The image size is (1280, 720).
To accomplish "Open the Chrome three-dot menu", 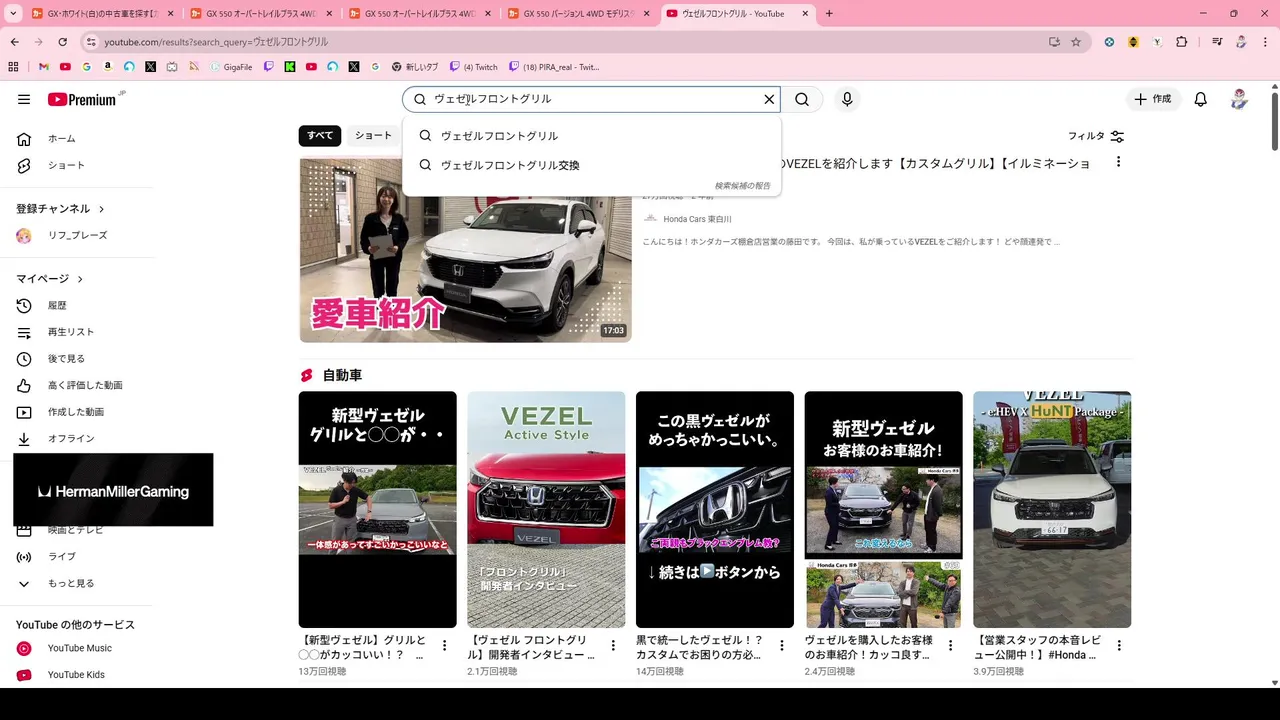I will click(x=1264, y=42).
